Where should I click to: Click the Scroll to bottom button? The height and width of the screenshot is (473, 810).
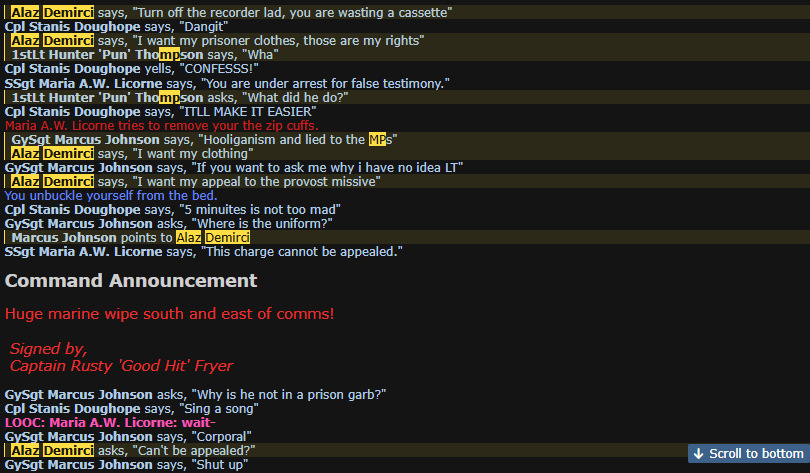tap(749, 453)
